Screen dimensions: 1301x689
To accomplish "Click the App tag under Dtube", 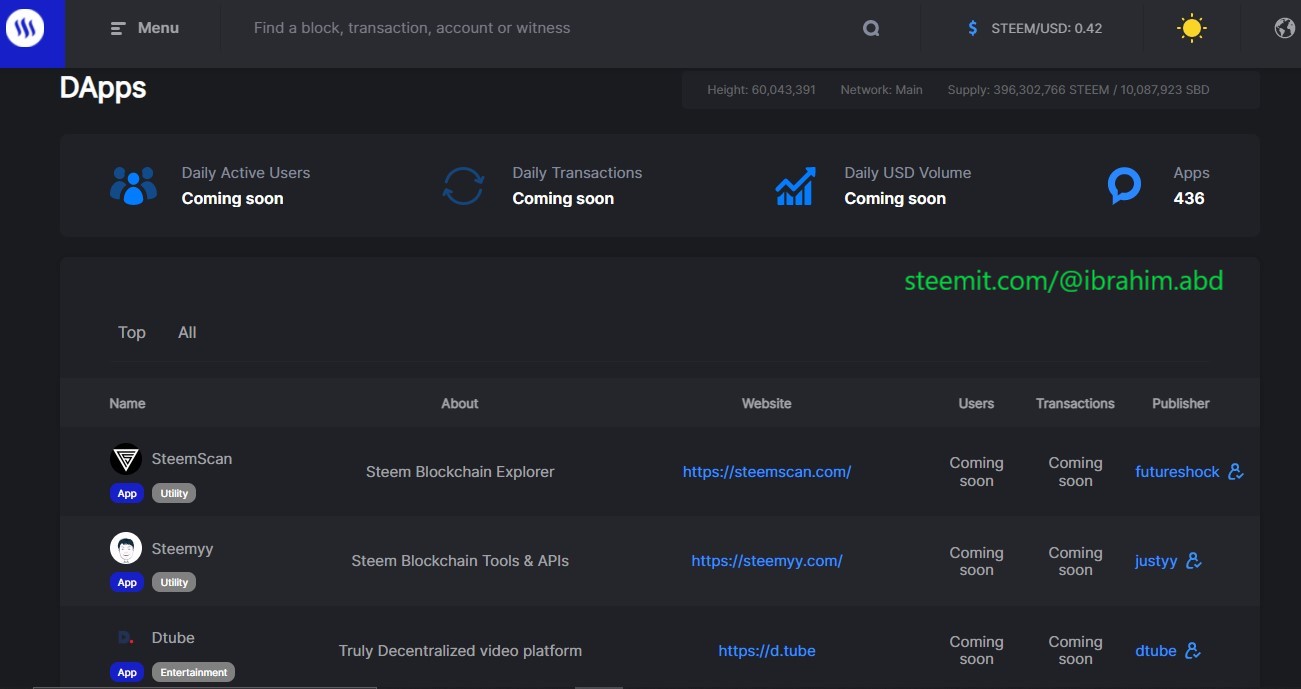I will click(127, 672).
